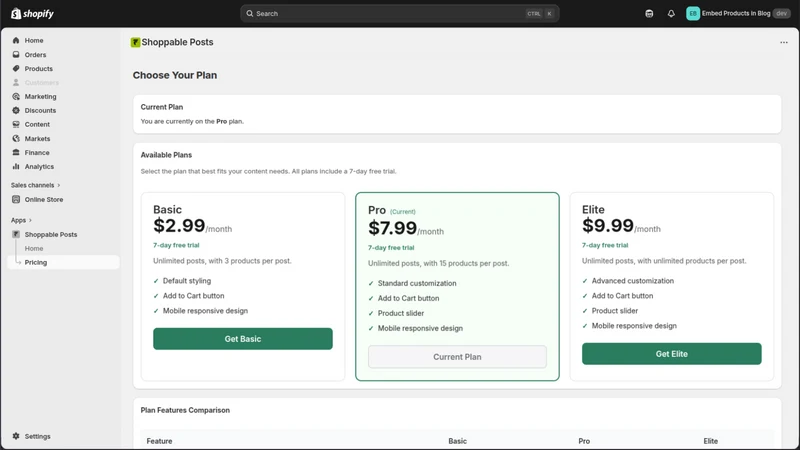
Task: Click the Analytics bar chart icon
Action: tap(16, 166)
